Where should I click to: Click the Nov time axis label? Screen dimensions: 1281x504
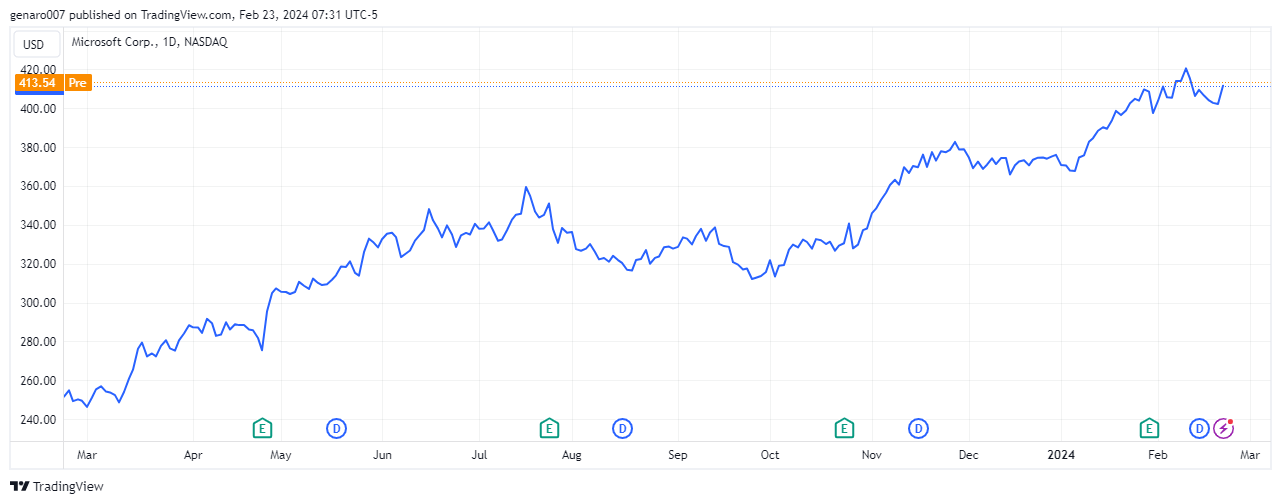[872, 456]
